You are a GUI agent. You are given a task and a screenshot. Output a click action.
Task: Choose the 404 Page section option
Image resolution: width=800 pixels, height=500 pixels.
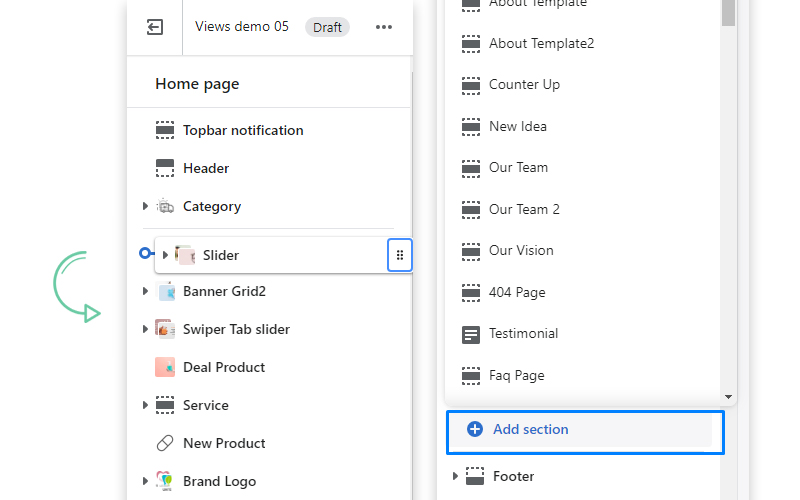[x=517, y=293]
